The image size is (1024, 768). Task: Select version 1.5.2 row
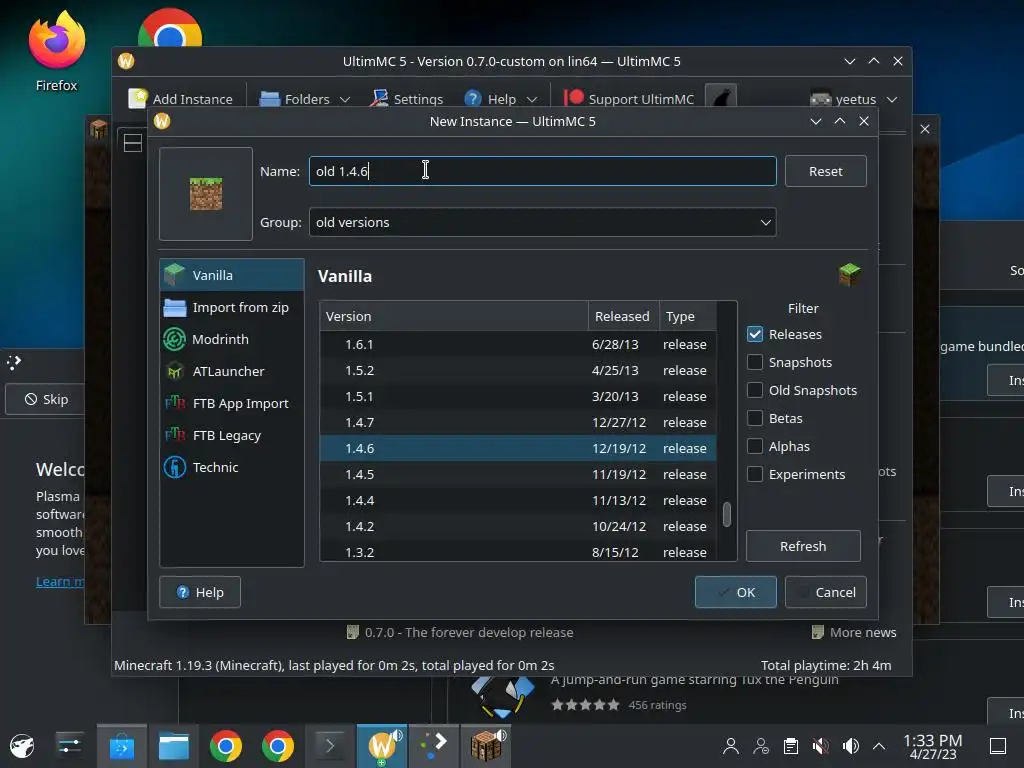coord(518,370)
